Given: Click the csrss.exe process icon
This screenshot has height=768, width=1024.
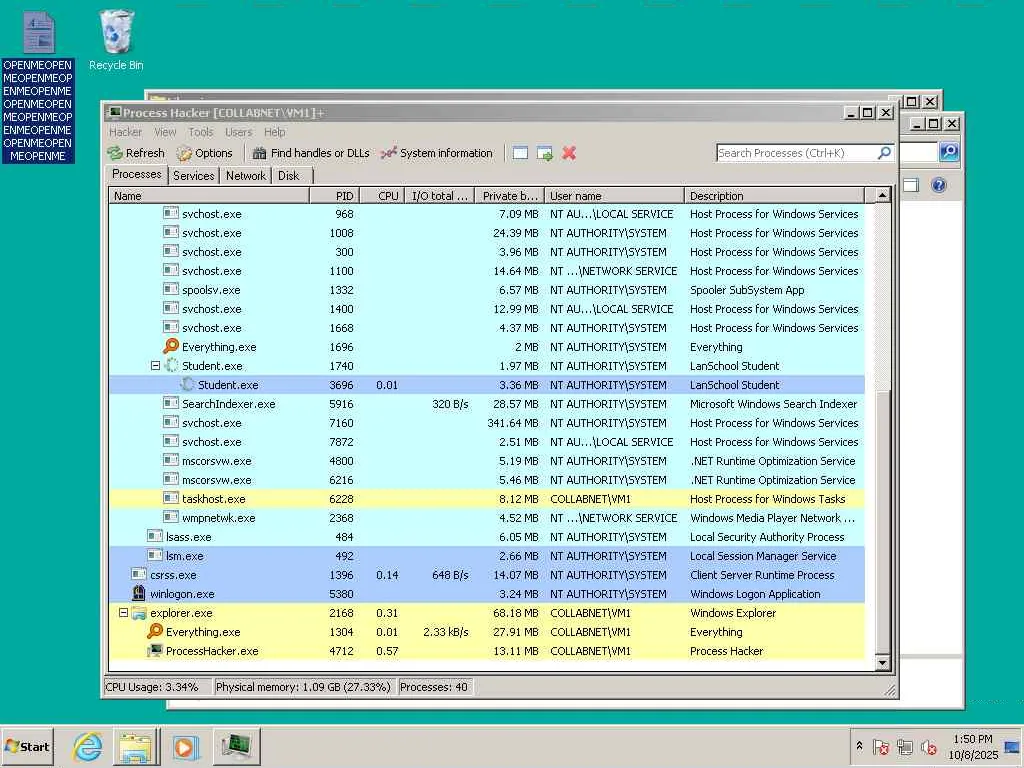Looking at the screenshot, I should pyautogui.click(x=138, y=574).
